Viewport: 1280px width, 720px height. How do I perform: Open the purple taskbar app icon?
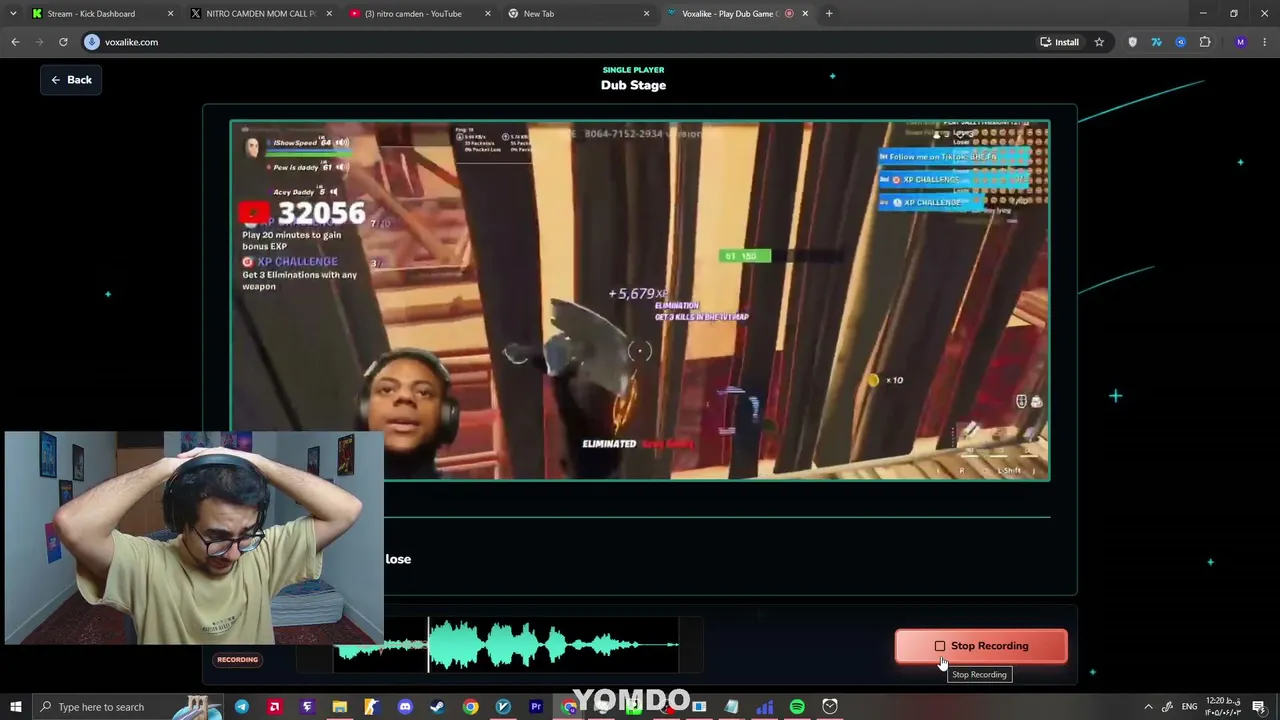(307, 707)
